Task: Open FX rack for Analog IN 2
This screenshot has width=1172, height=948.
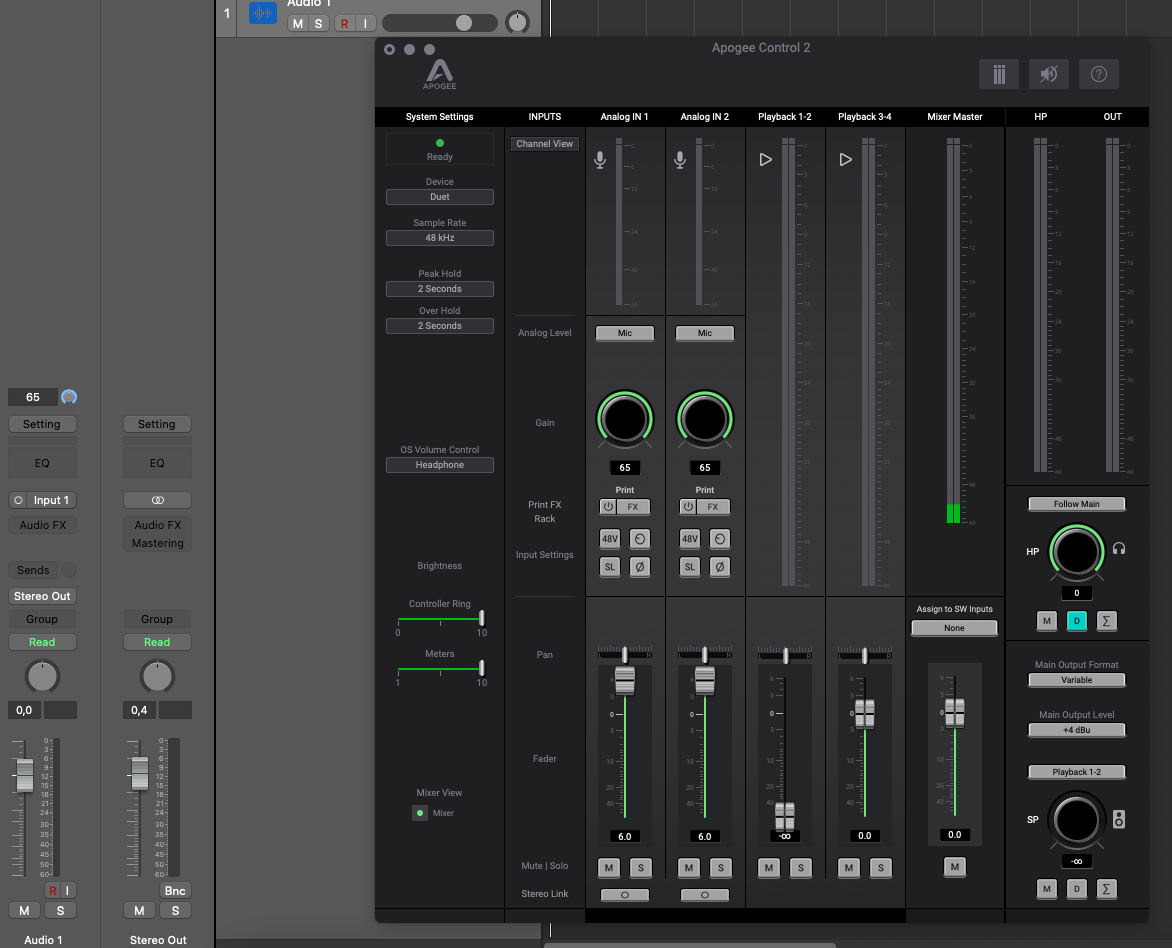Action: [713, 507]
